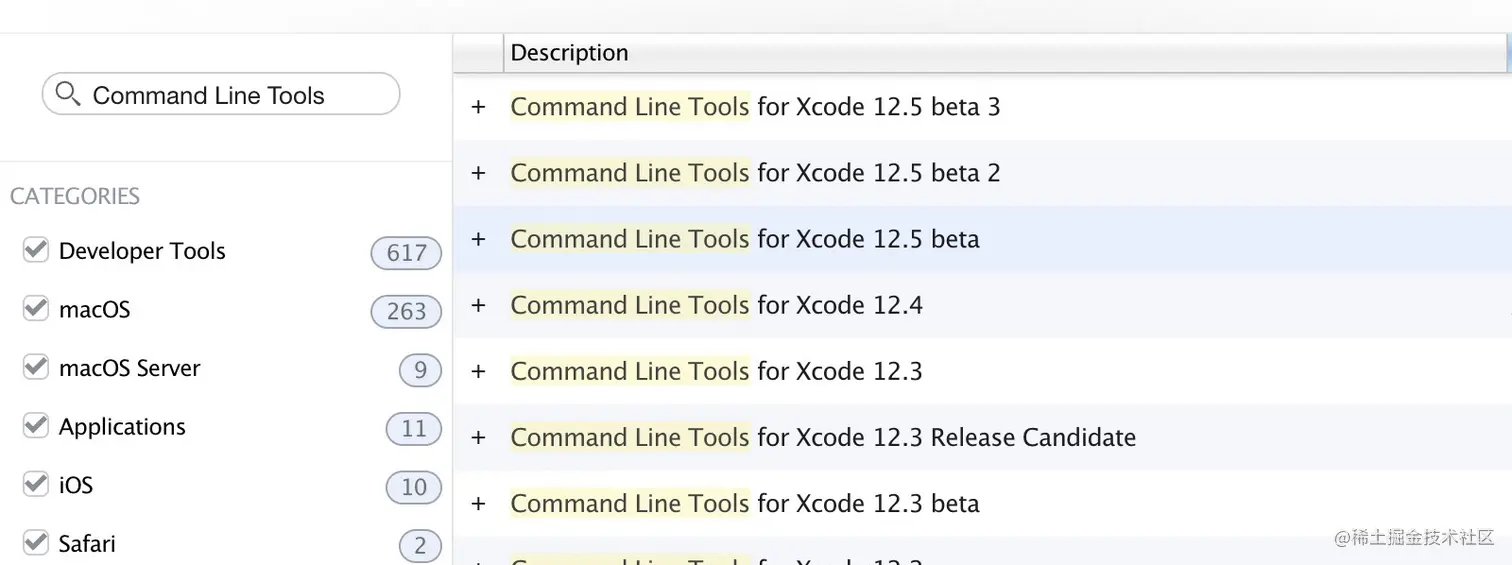Click the Developer Tools count badge 617
Viewport: 1512px width, 565px height.
(x=406, y=252)
